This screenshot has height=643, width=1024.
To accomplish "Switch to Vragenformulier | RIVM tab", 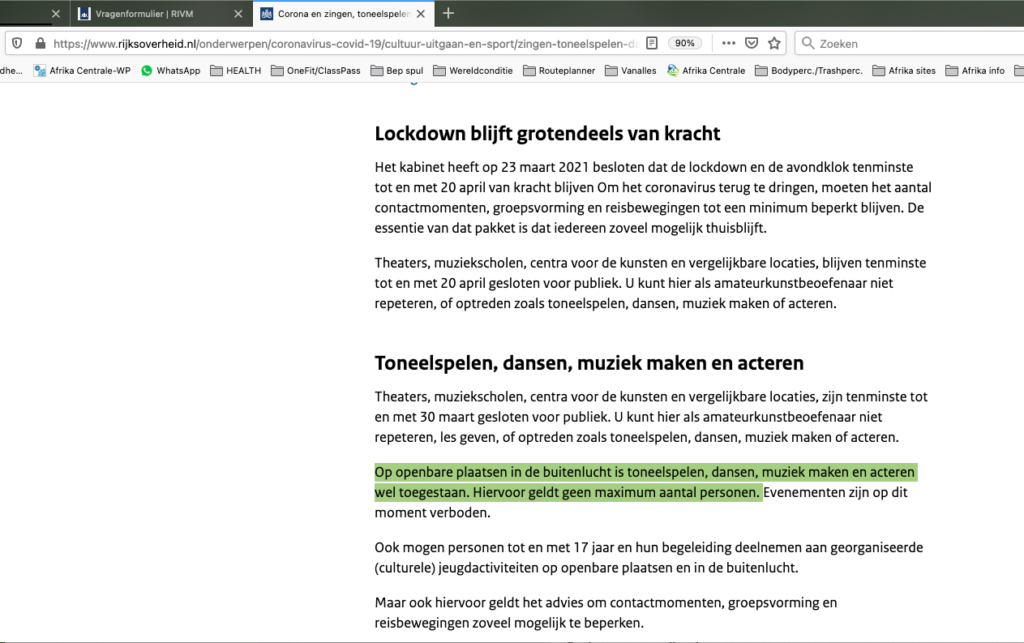I will tap(144, 13).
